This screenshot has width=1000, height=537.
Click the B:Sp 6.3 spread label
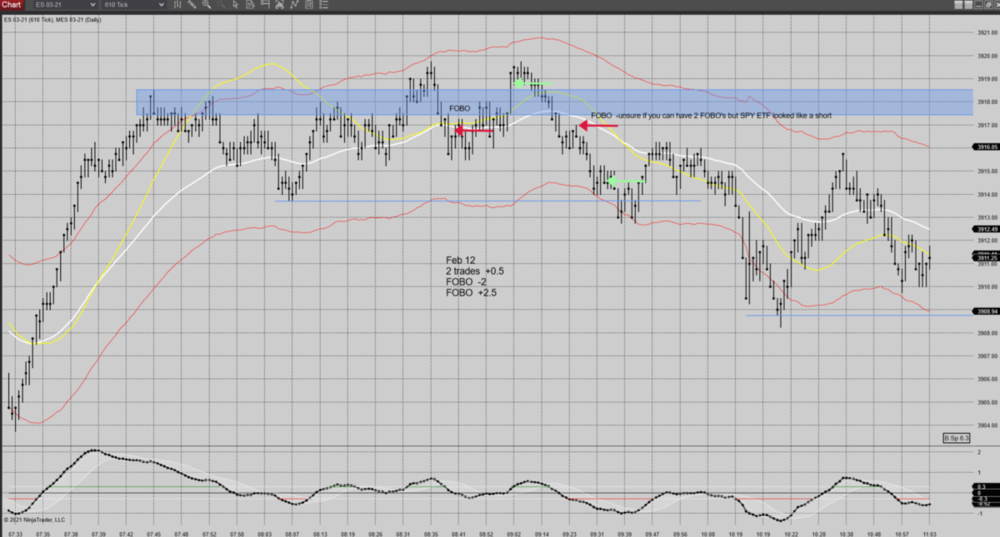(956, 438)
